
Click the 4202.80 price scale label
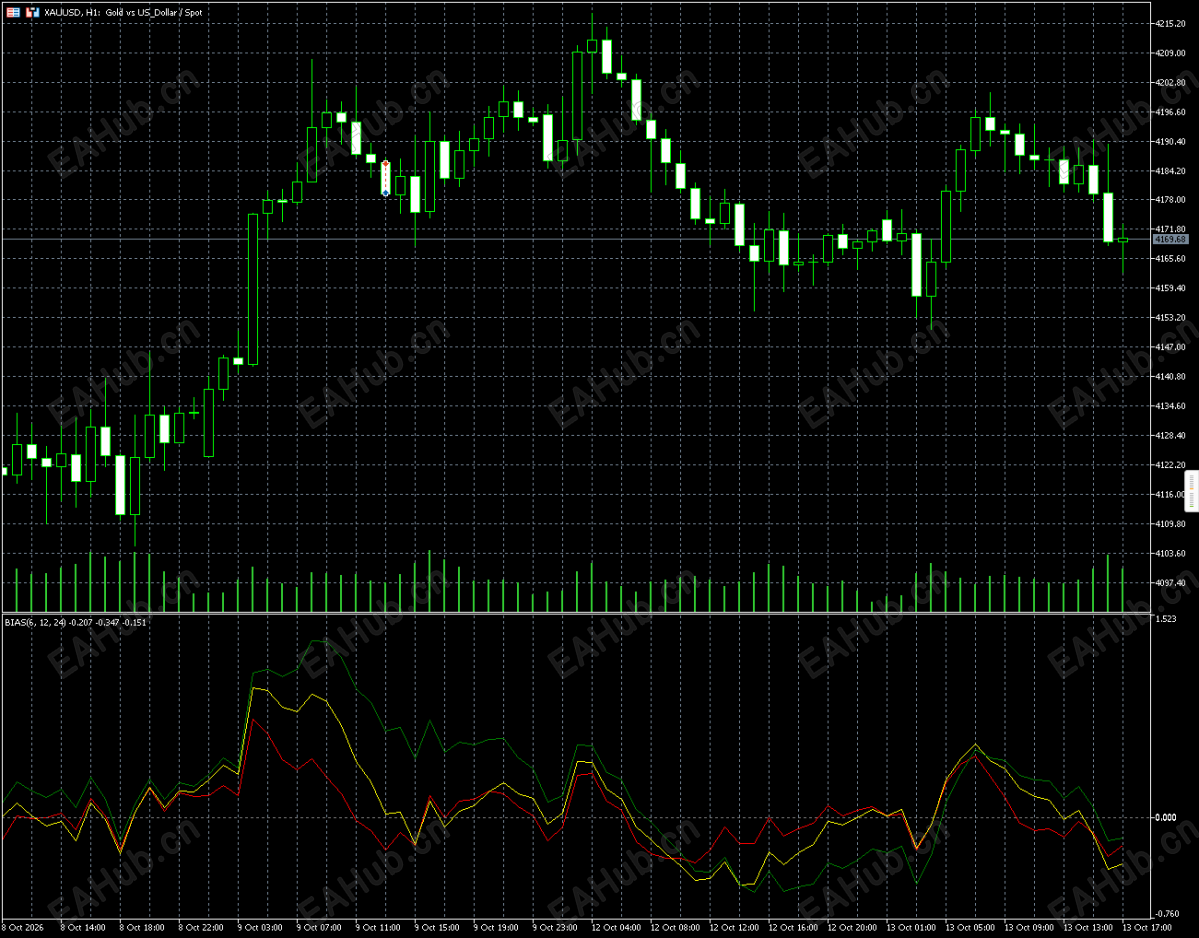coord(1171,83)
